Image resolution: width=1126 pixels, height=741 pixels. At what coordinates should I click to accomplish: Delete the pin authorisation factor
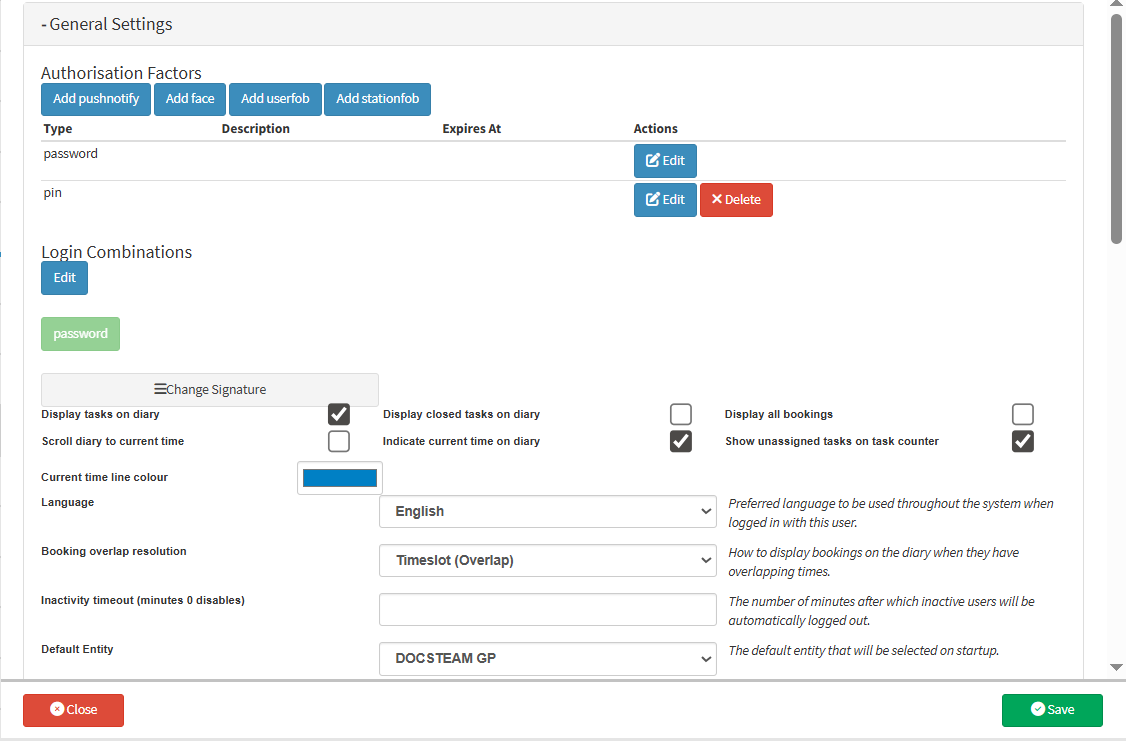pos(736,200)
